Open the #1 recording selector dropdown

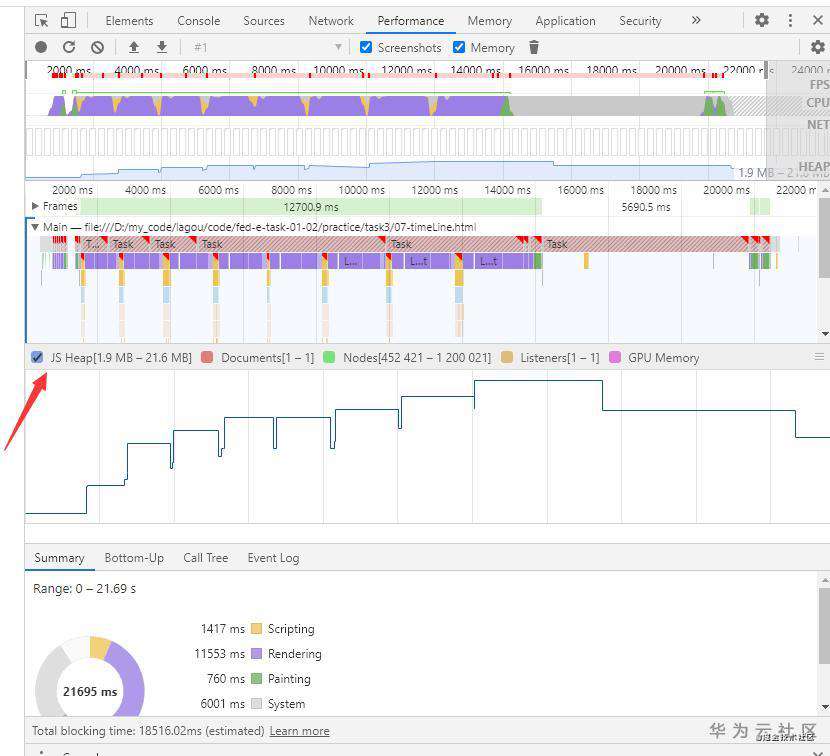click(x=267, y=47)
